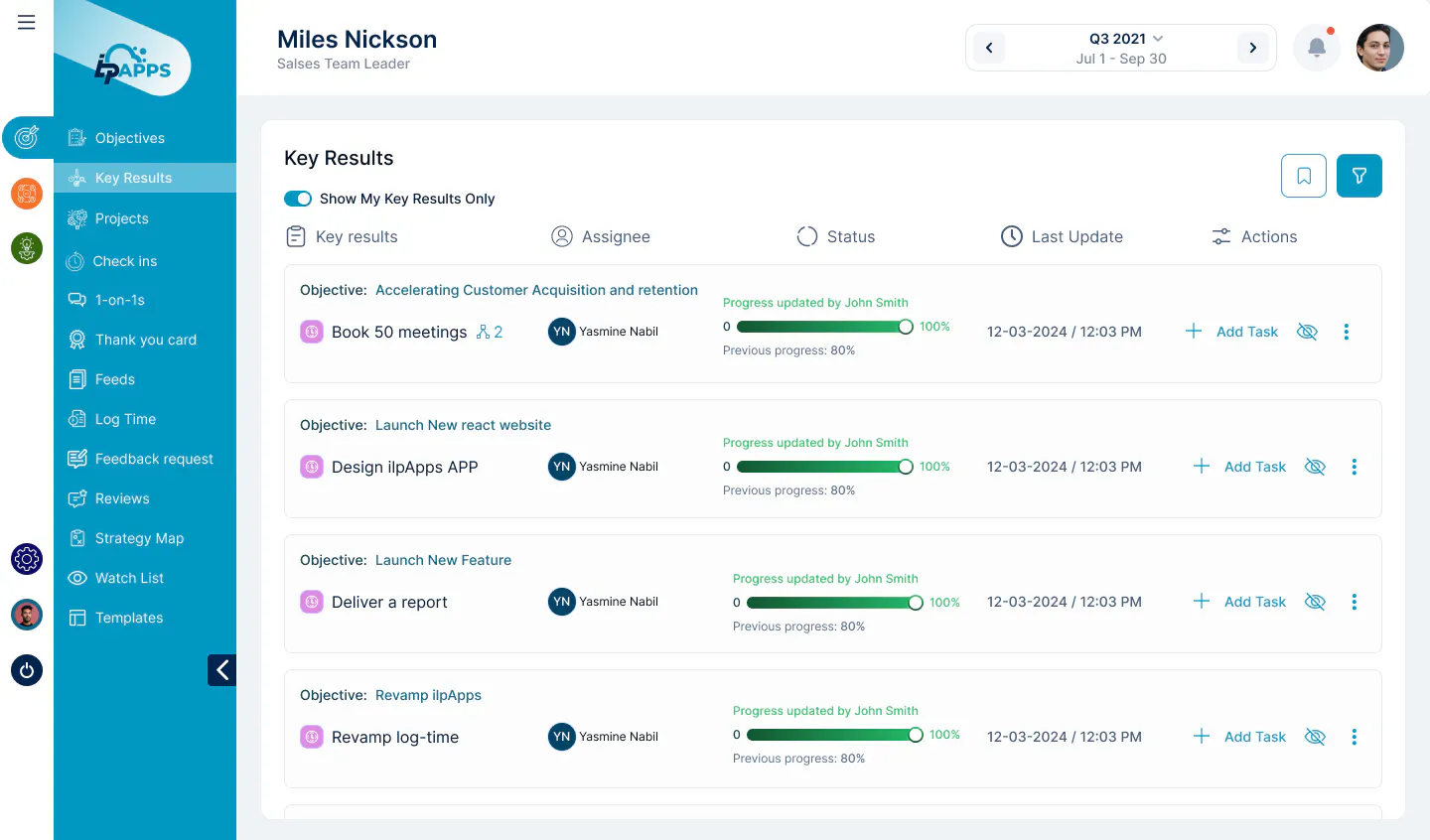
Task: Open objective Revamp ilpApps
Action: click(428, 695)
